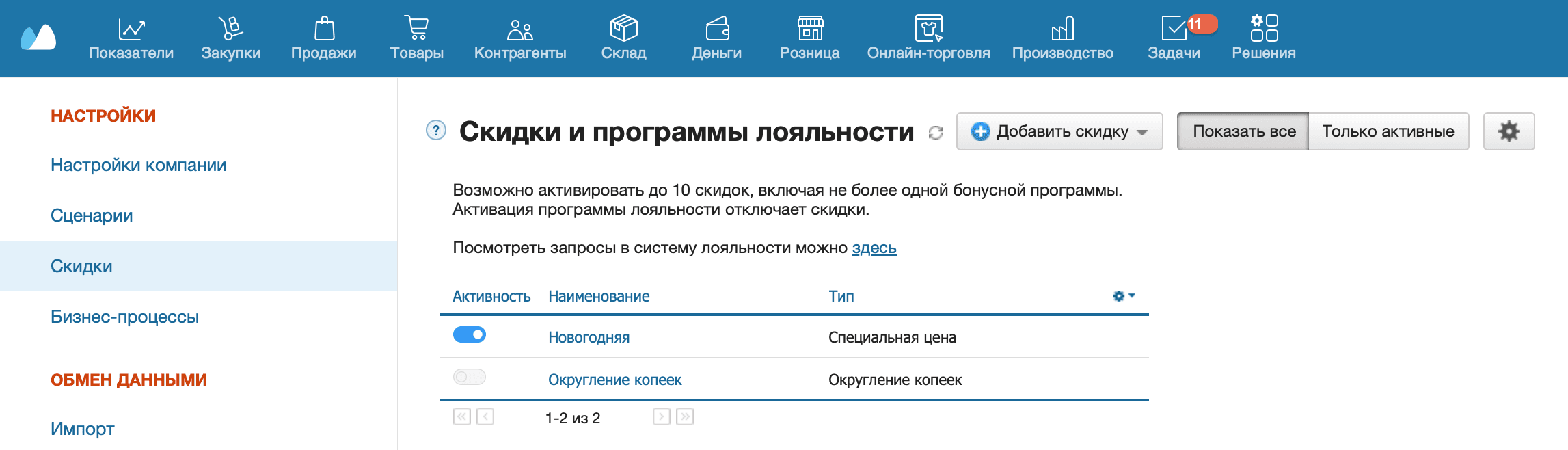Enable the Округление копеек toggle
Image resolution: width=1568 pixels, height=450 pixels.
(470, 377)
